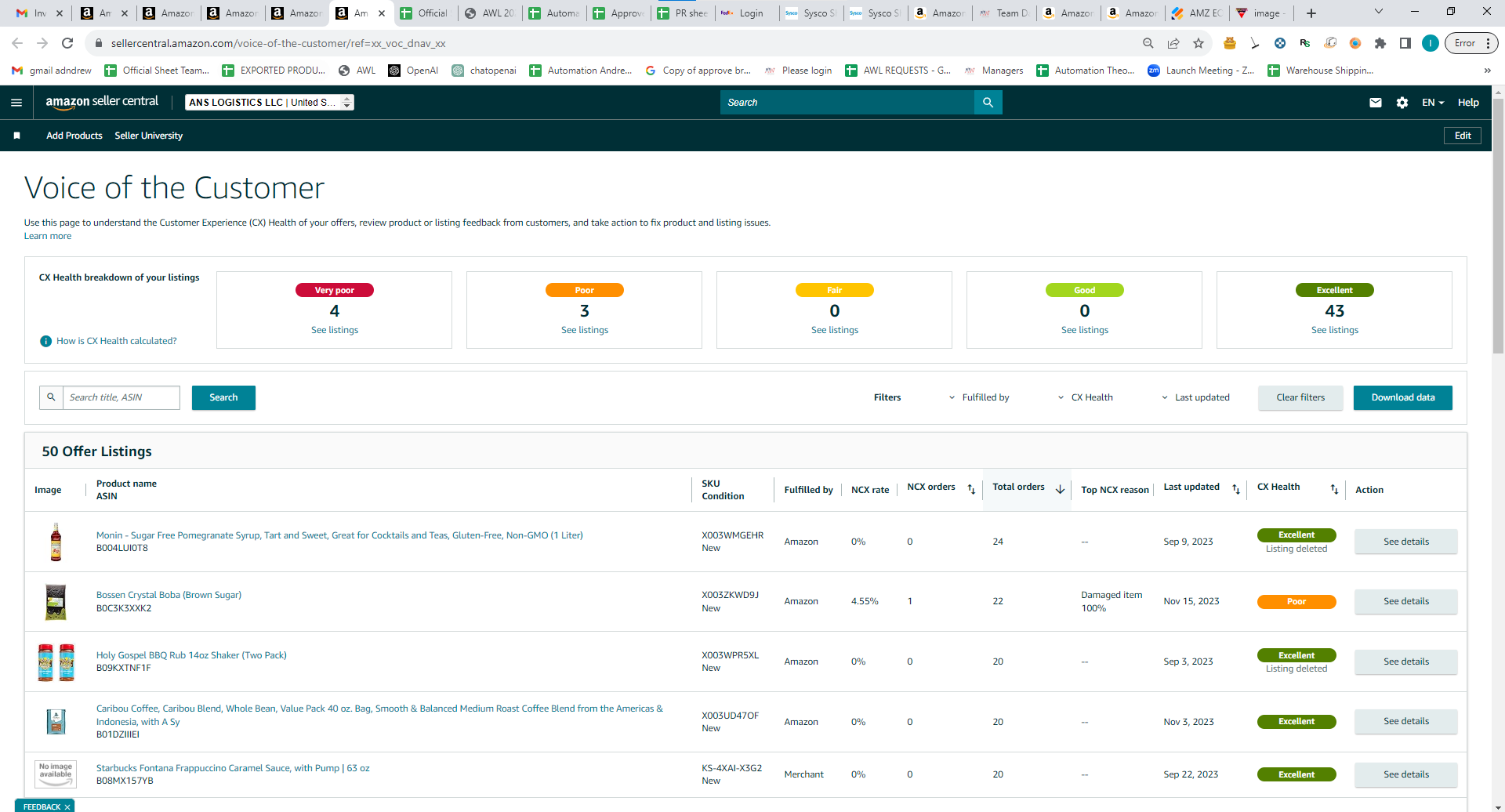Click the info icon for CX Health calculation
The height and width of the screenshot is (812, 1505).
tap(46, 342)
